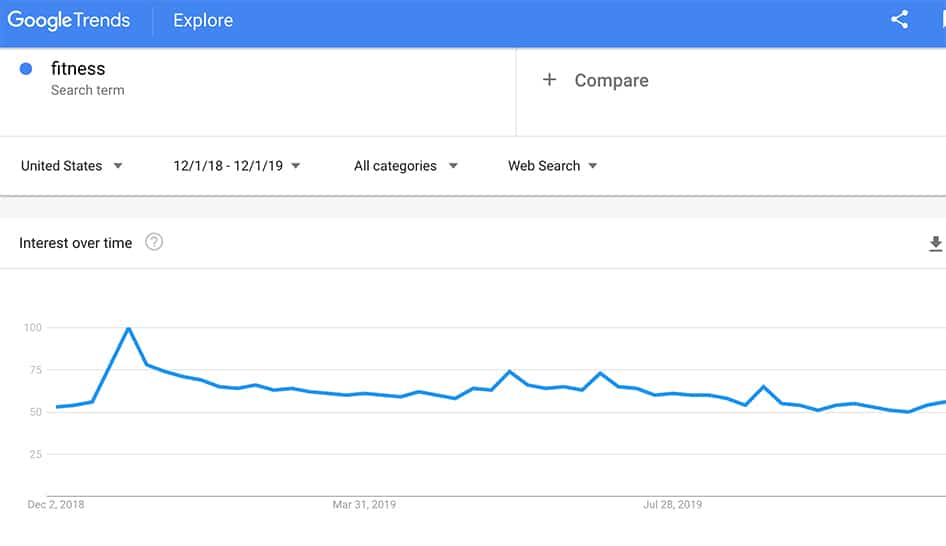Click the blue dot next to fitness

26,69
